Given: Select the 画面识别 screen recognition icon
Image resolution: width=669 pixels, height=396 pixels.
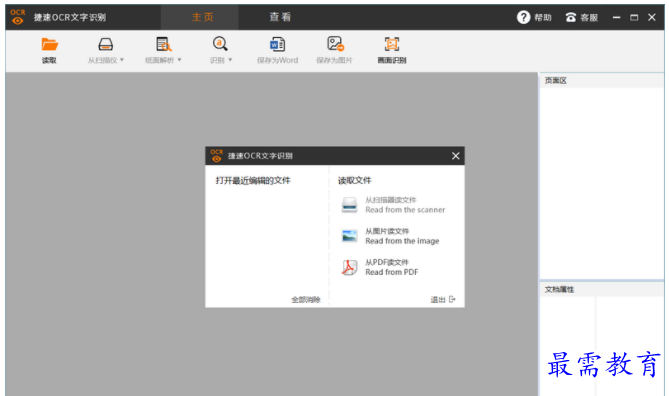Looking at the screenshot, I should pos(392,44).
